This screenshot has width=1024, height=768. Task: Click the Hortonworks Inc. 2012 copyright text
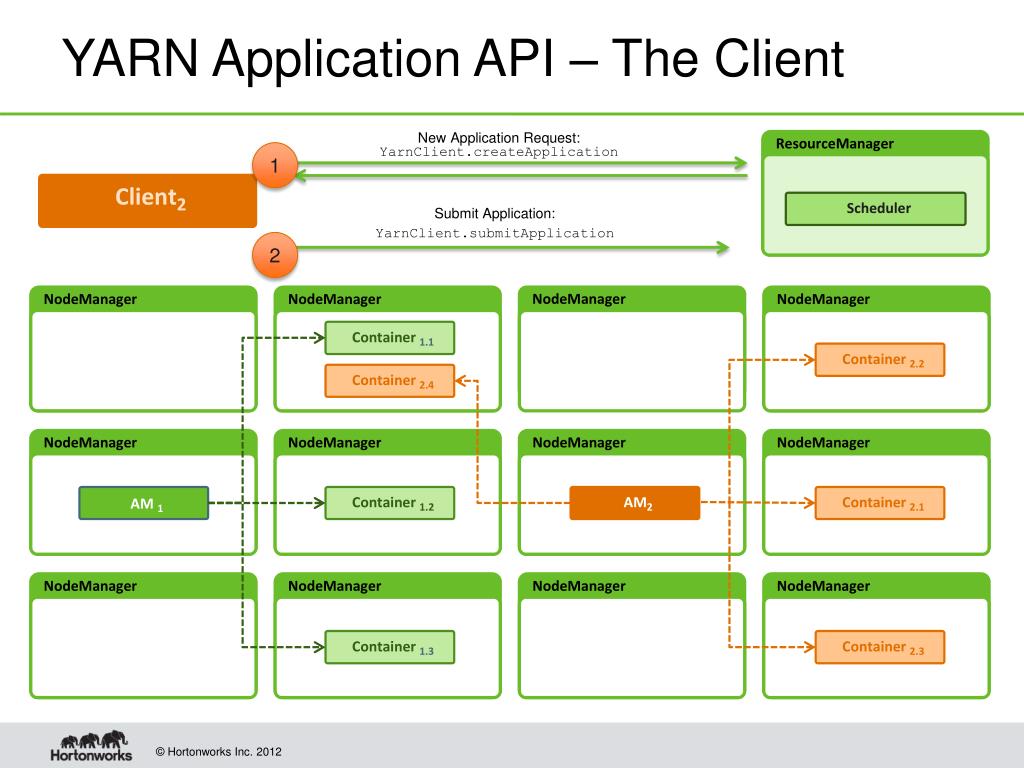pos(213,751)
